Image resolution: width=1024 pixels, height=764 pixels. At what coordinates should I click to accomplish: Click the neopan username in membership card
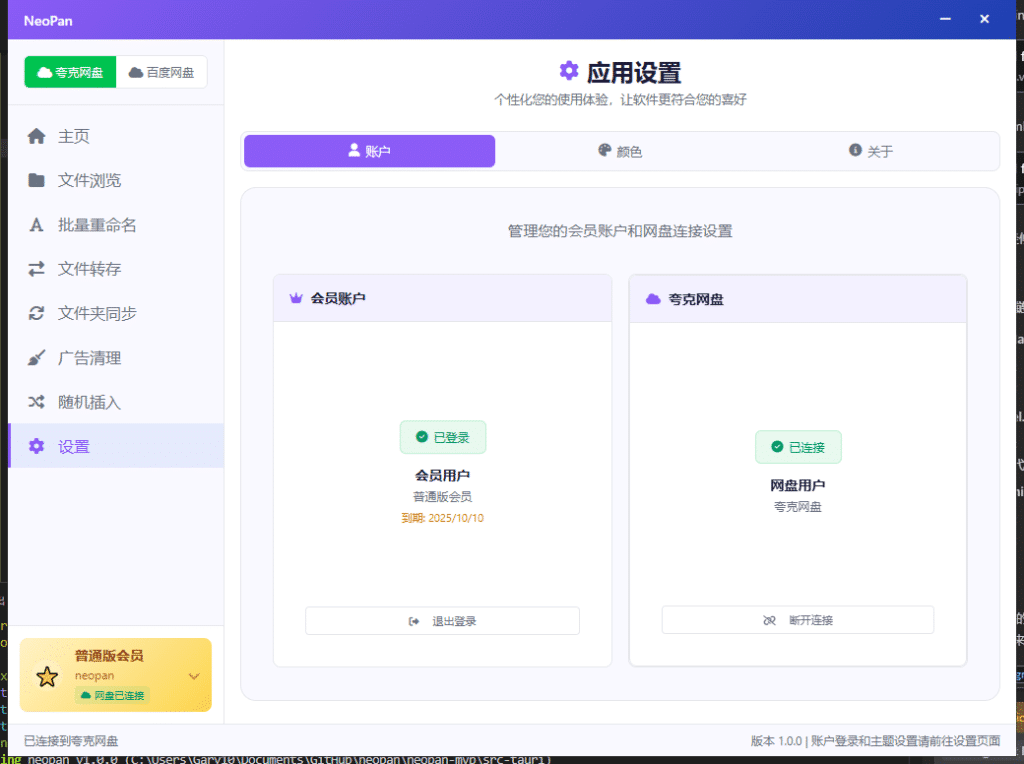pyautogui.click(x=94, y=675)
